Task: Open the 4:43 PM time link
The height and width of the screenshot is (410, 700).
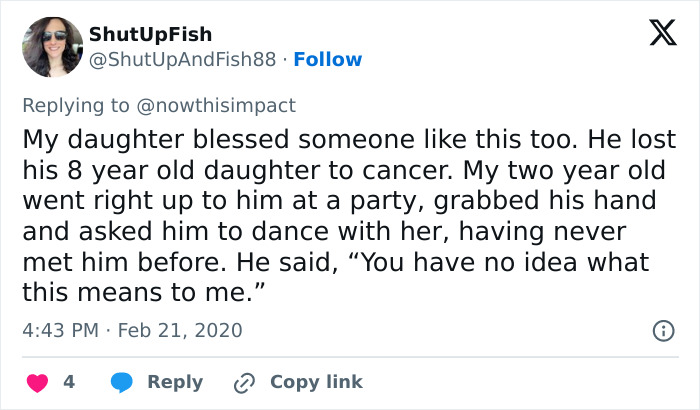Action: 60,329
